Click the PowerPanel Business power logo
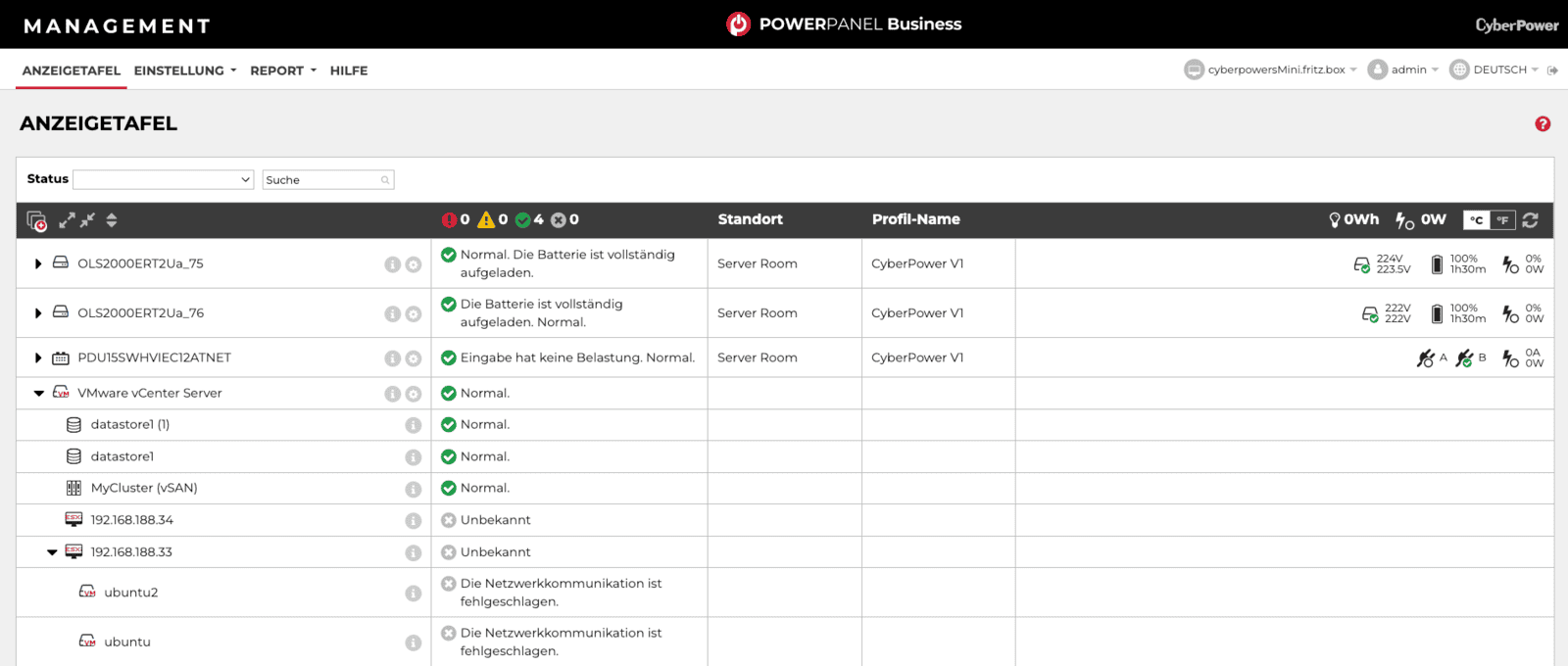The image size is (1568, 666). pos(738,24)
